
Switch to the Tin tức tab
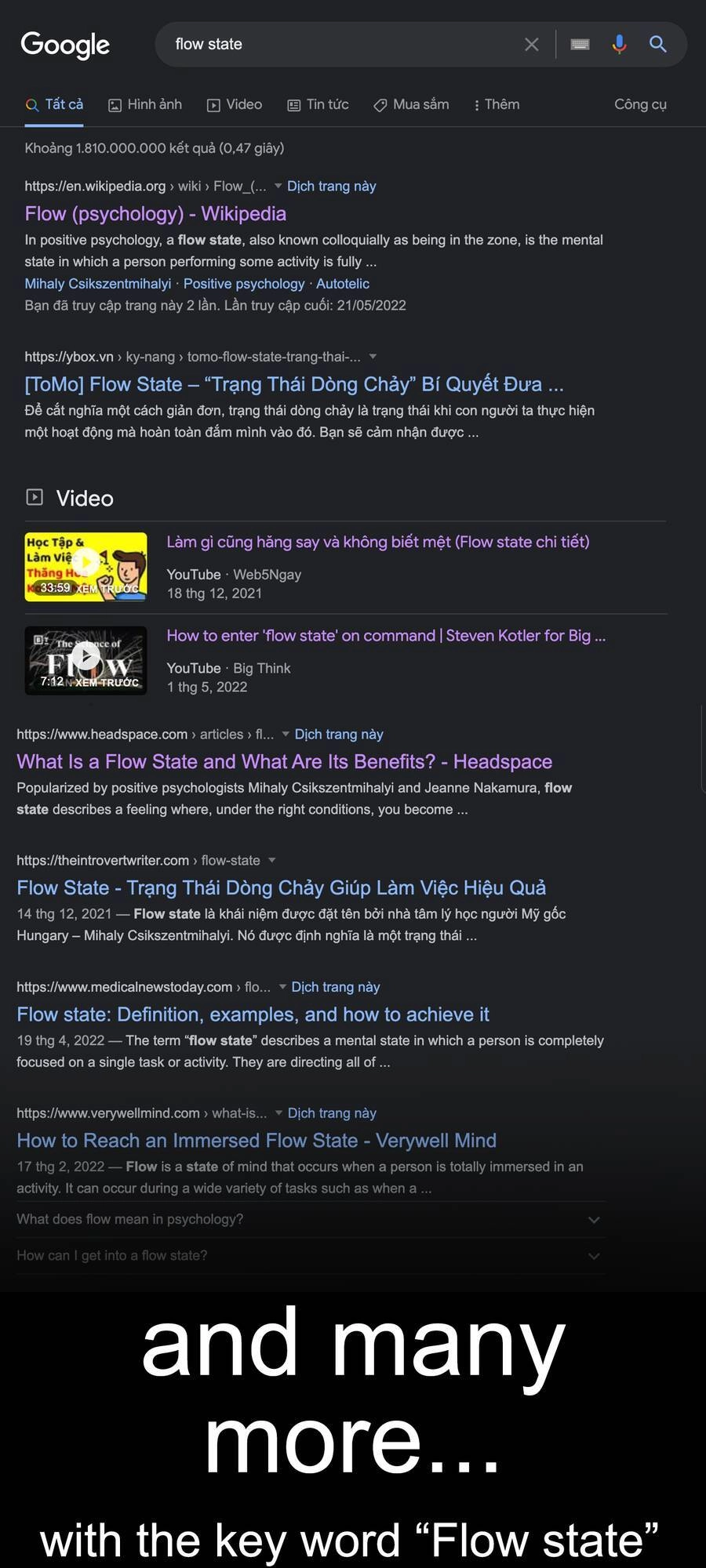318,104
